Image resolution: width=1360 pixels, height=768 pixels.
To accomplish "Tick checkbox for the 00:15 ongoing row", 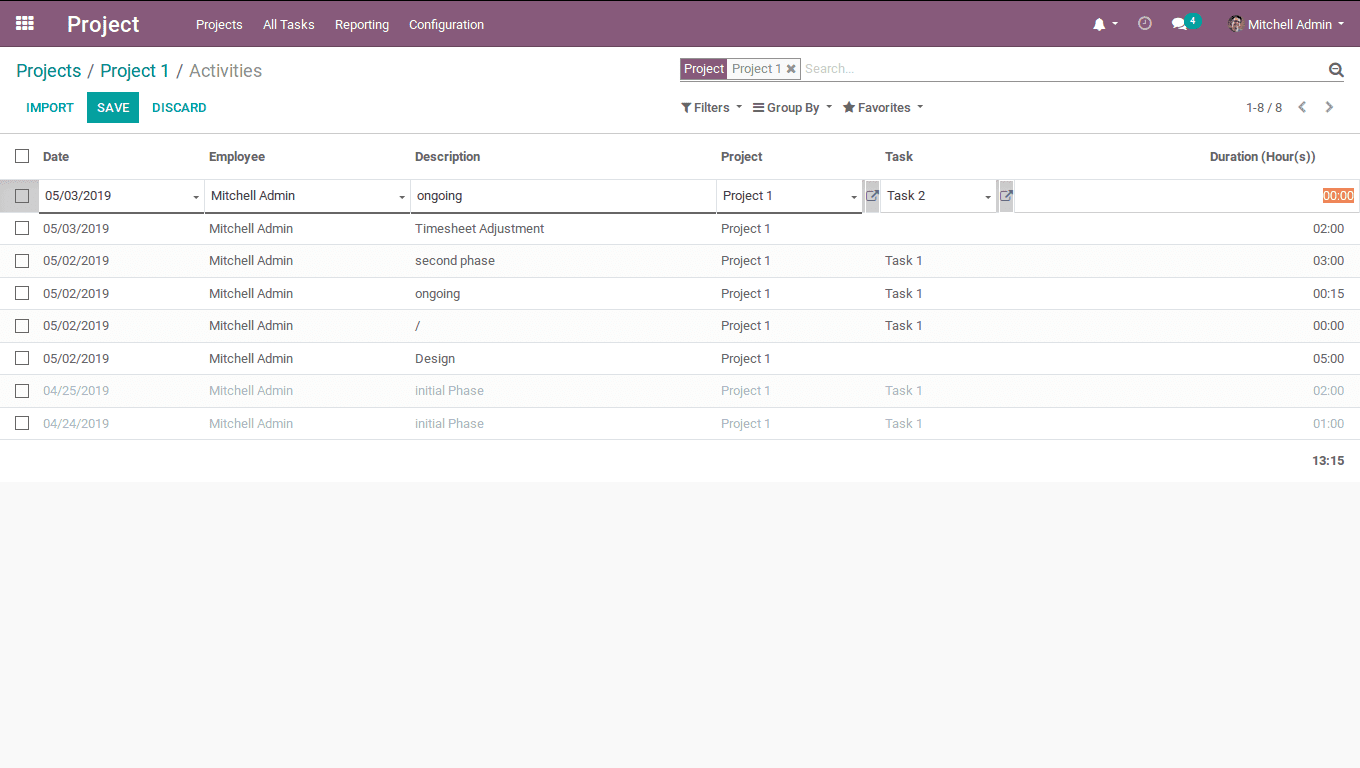I will click(22, 293).
